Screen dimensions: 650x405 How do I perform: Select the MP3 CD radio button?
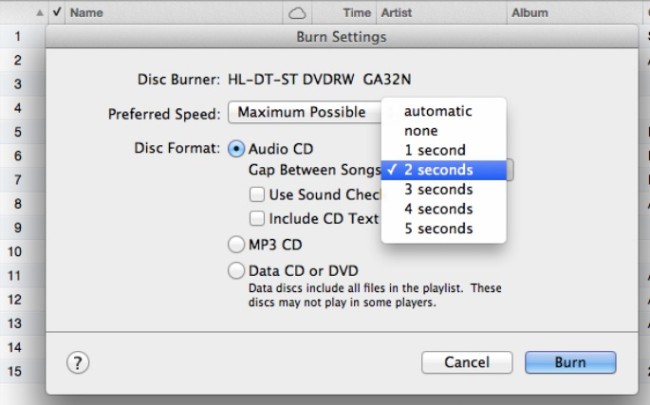(236, 245)
